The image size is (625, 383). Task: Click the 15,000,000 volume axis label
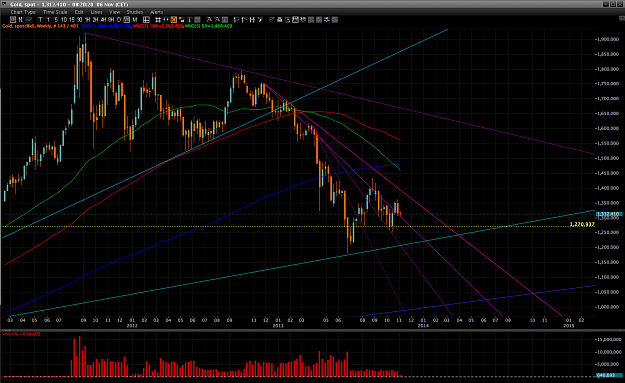609,339
